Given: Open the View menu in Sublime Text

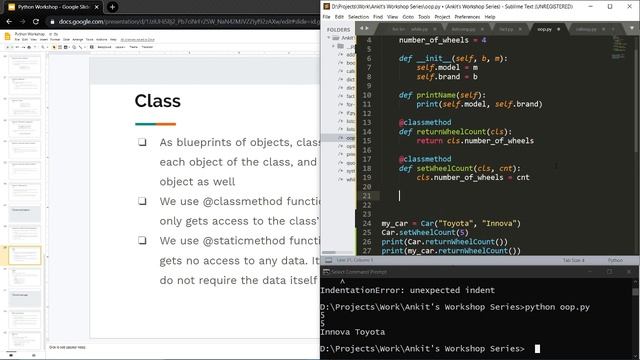Looking at the screenshot, I should pos(392,17).
